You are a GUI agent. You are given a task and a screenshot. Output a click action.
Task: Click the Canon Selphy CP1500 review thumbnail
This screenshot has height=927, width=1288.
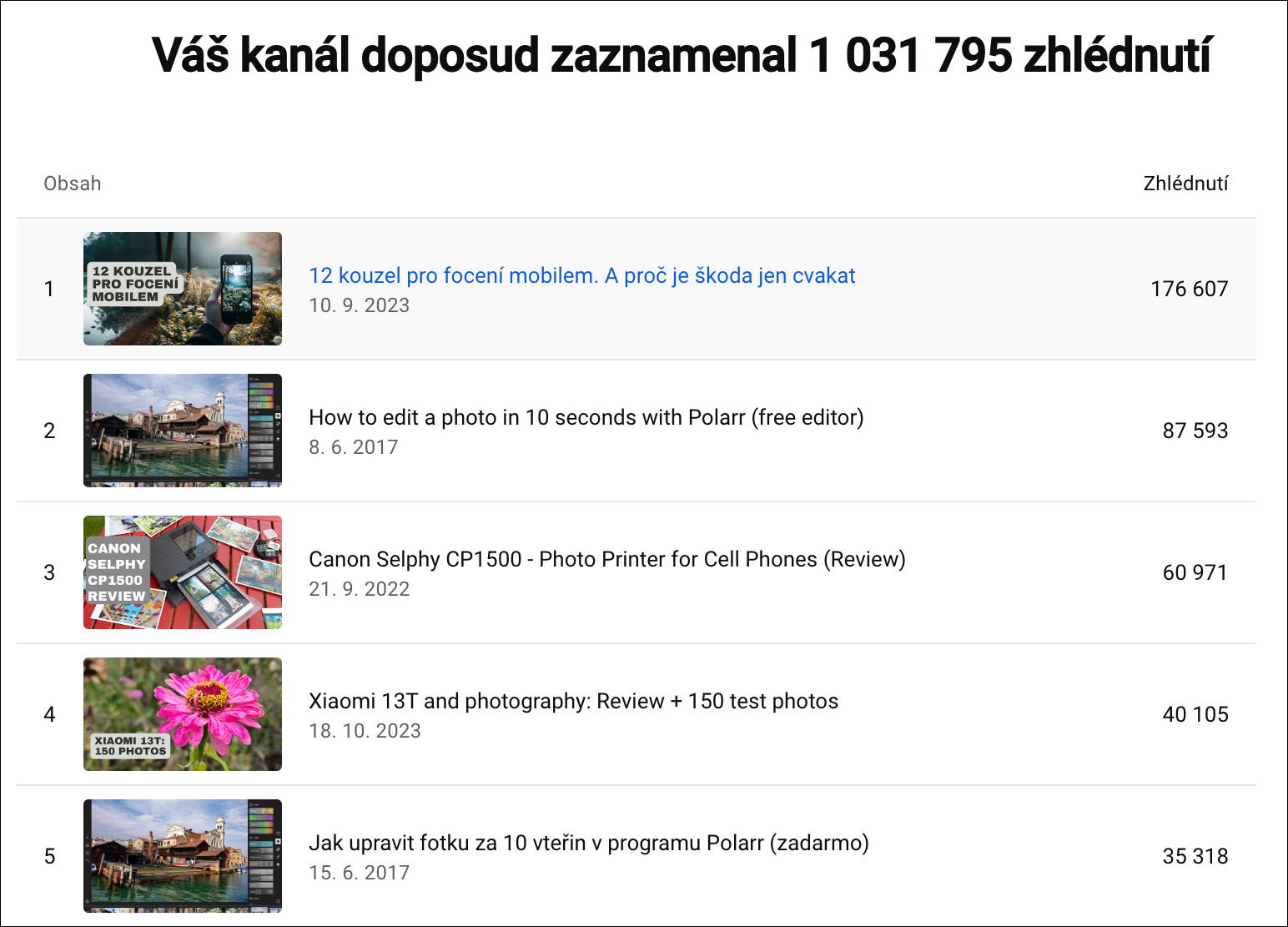tap(183, 572)
